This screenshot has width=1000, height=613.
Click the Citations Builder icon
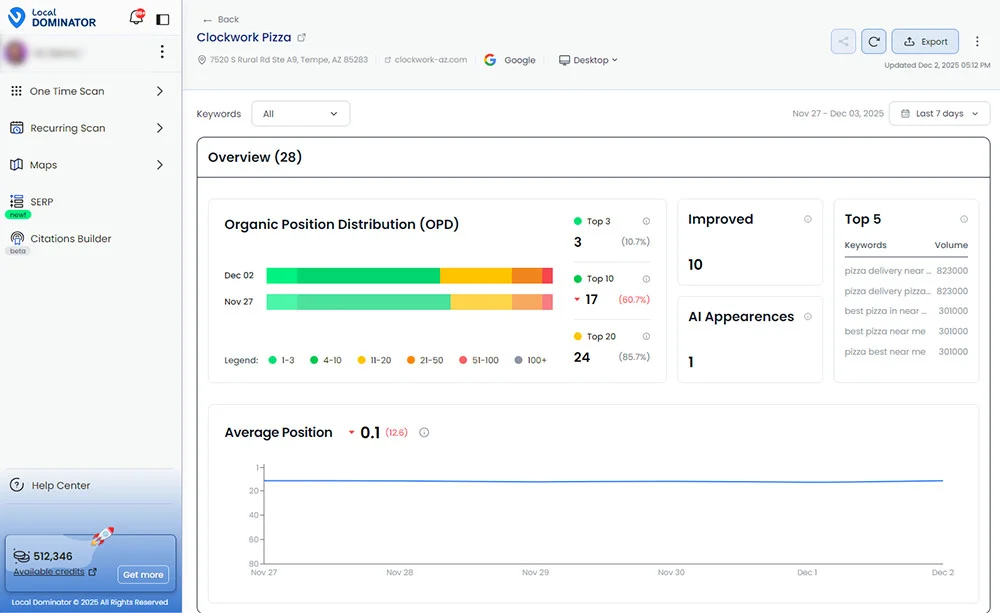pos(17,238)
